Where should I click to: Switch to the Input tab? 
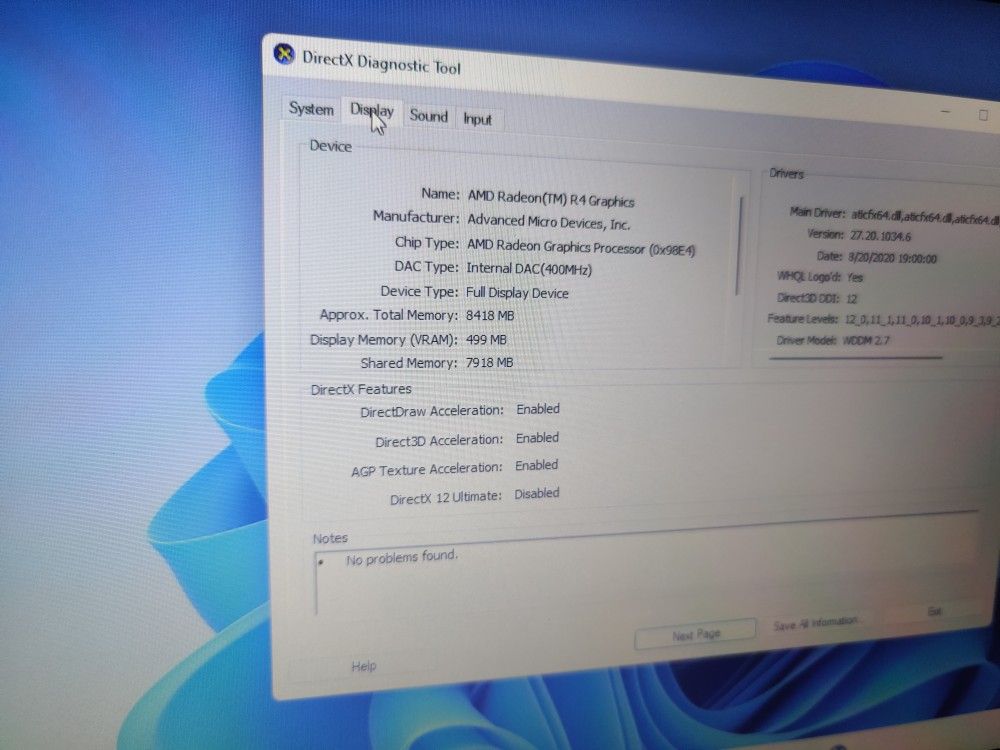click(478, 119)
